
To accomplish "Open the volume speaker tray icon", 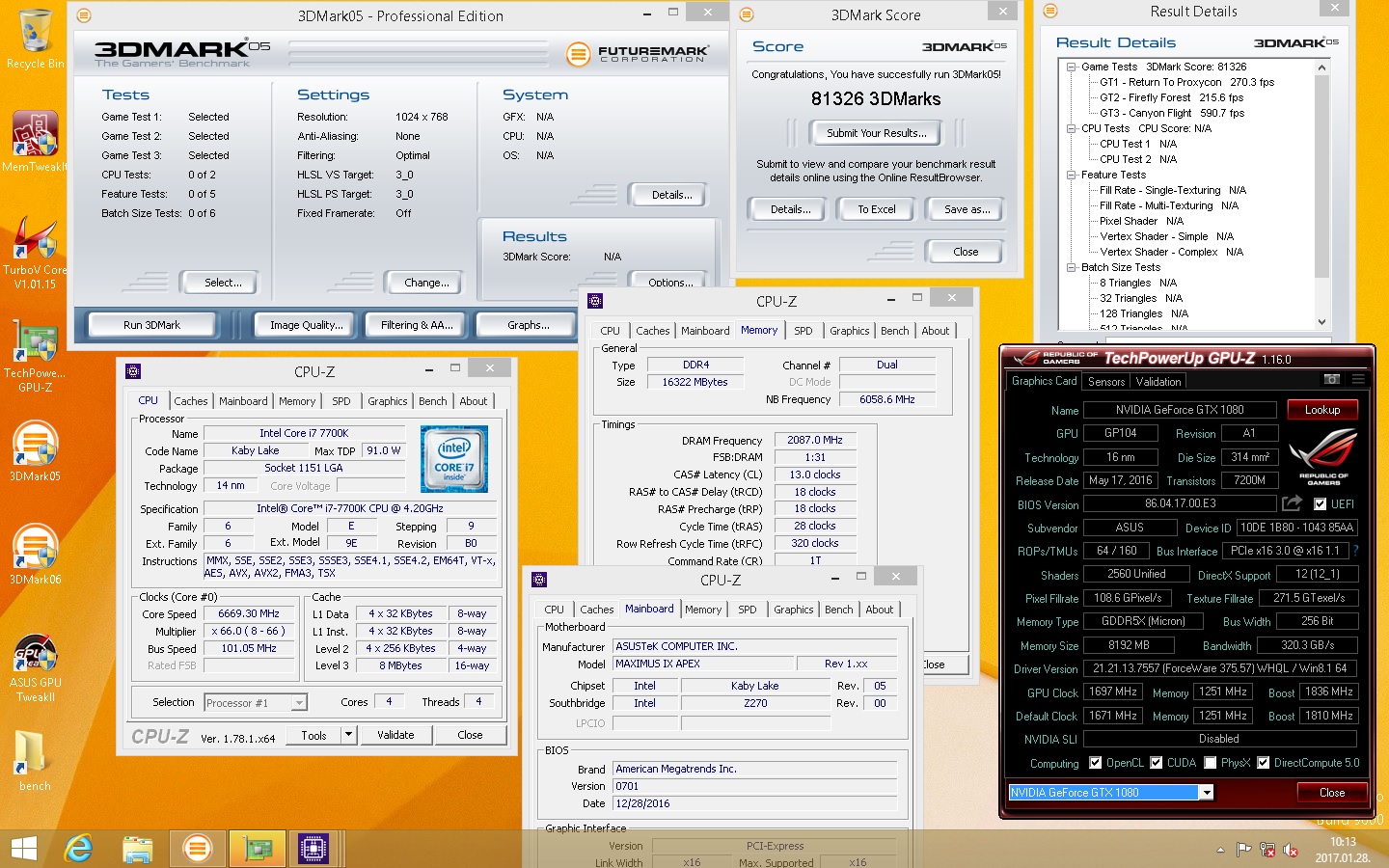I will tap(1291, 850).
